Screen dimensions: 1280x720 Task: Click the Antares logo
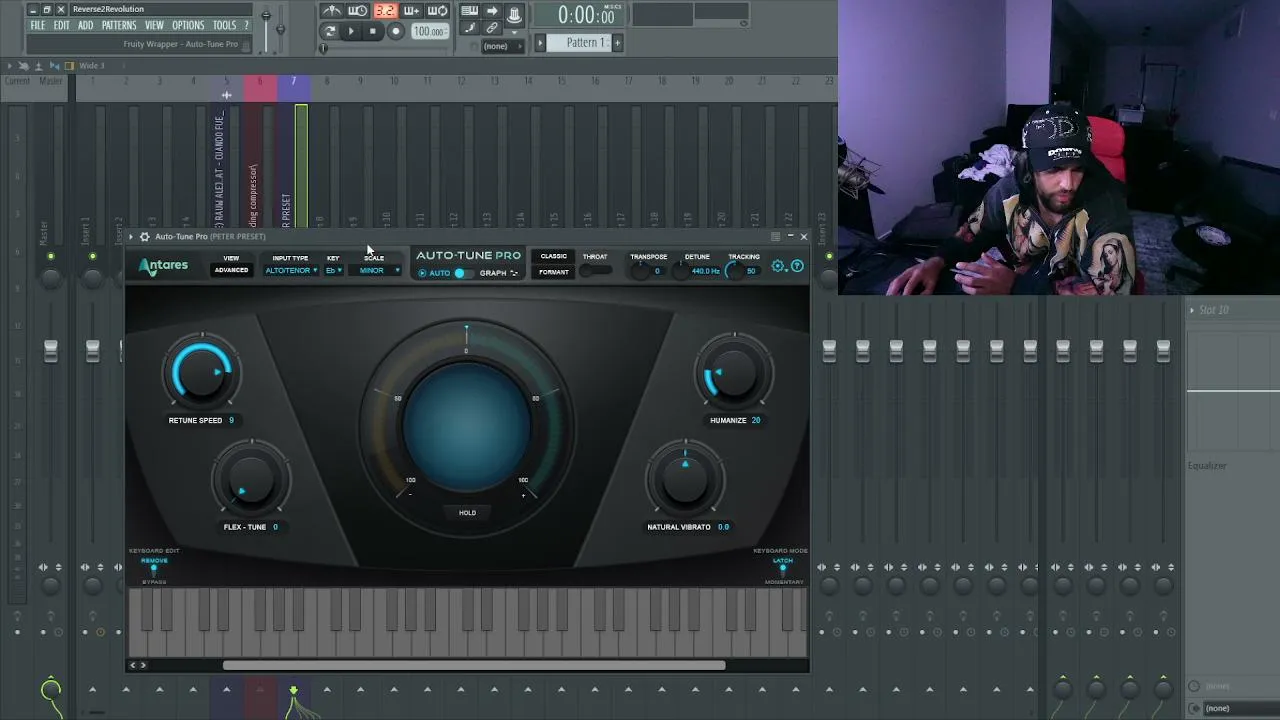(163, 266)
